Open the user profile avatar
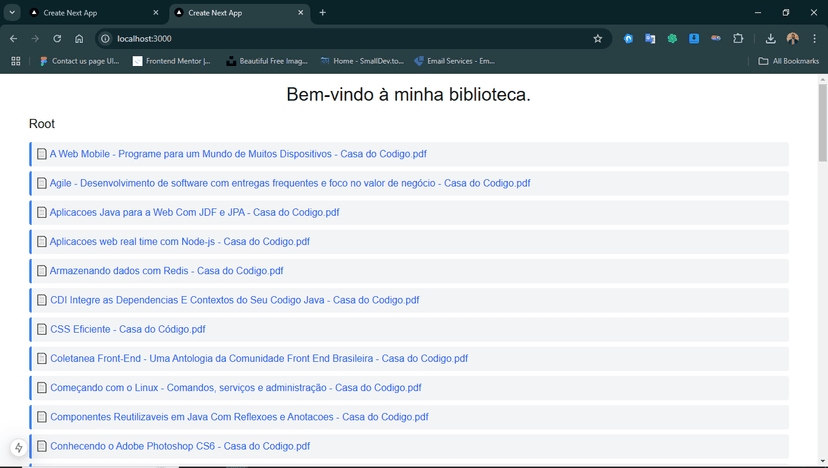The image size is (828, 468). (x=793, y=39)
